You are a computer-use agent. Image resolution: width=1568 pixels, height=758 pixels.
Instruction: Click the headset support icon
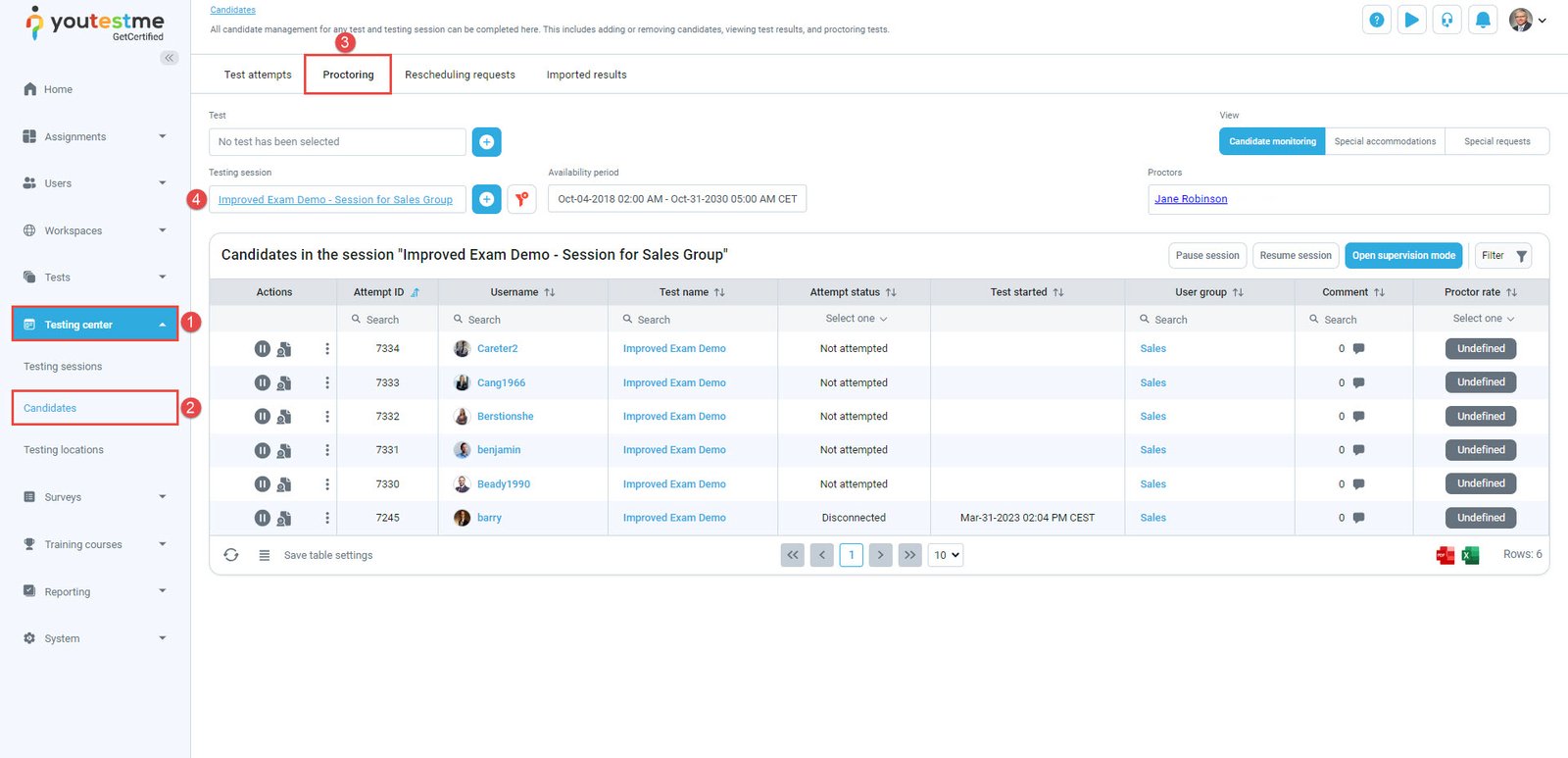(1446, 20)
